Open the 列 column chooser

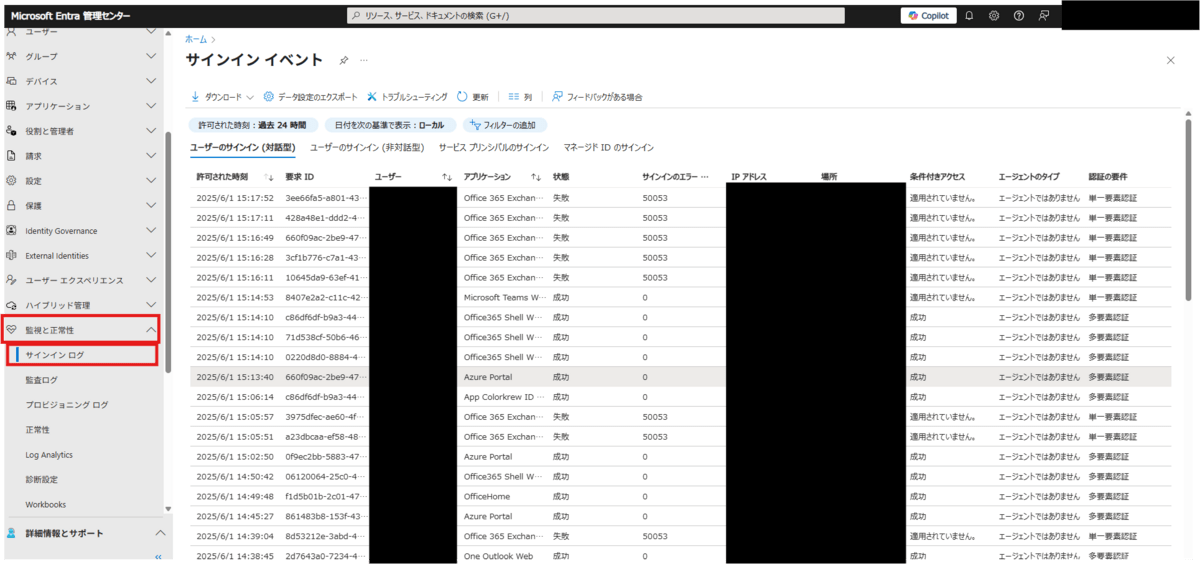tap(520, 97)
